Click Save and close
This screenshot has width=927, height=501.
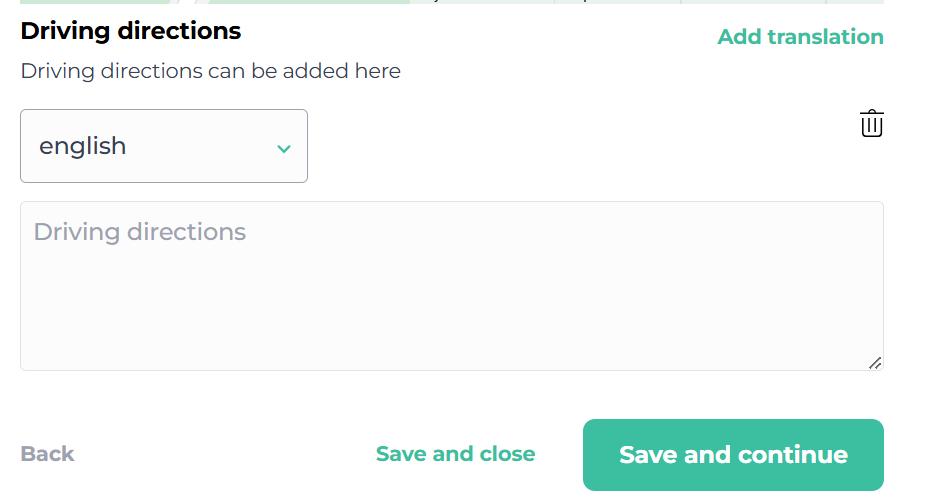click(455, 454)
